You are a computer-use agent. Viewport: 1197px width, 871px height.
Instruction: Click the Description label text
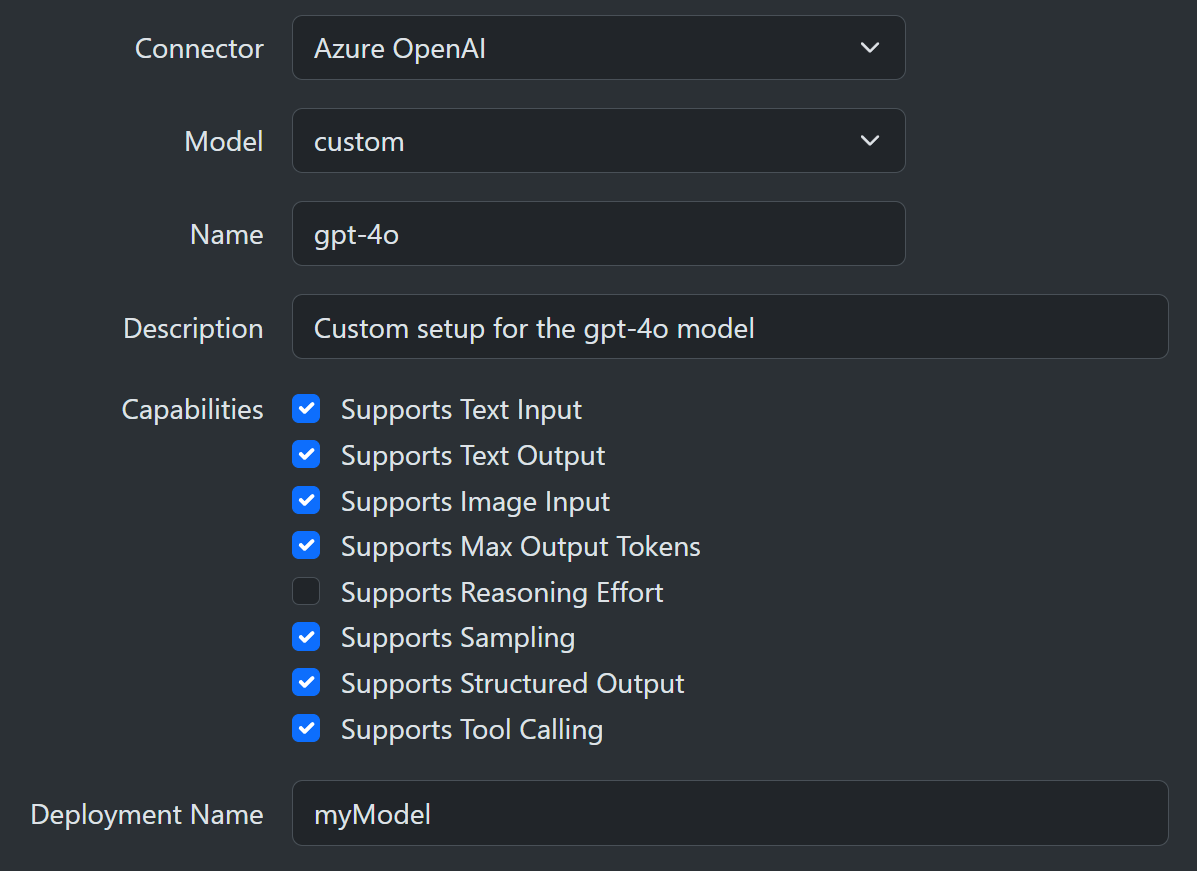tap(193, 328)
